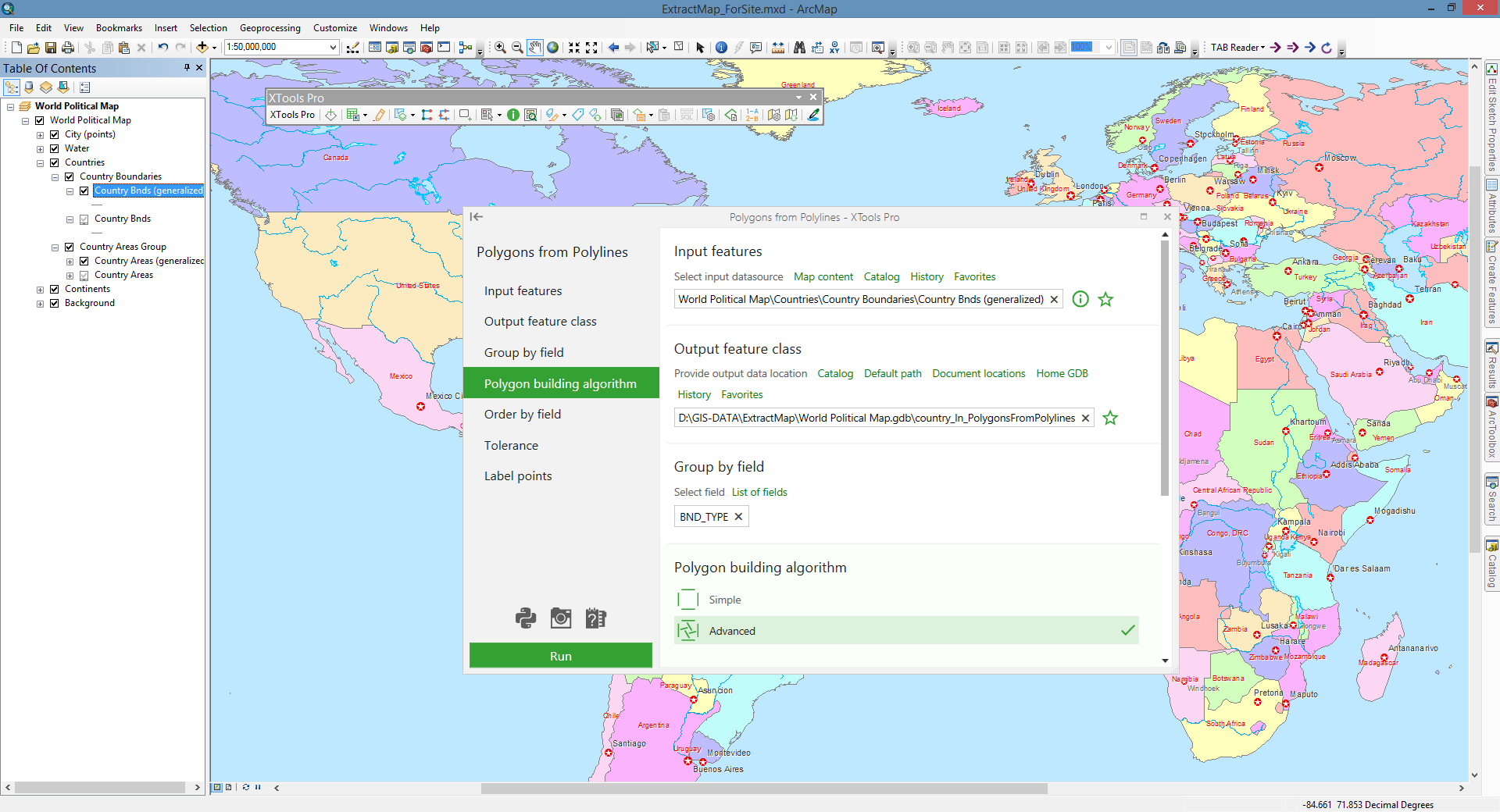Click the Full Extent globe icon
1500x812 pixels.
(x=553, y=48)
